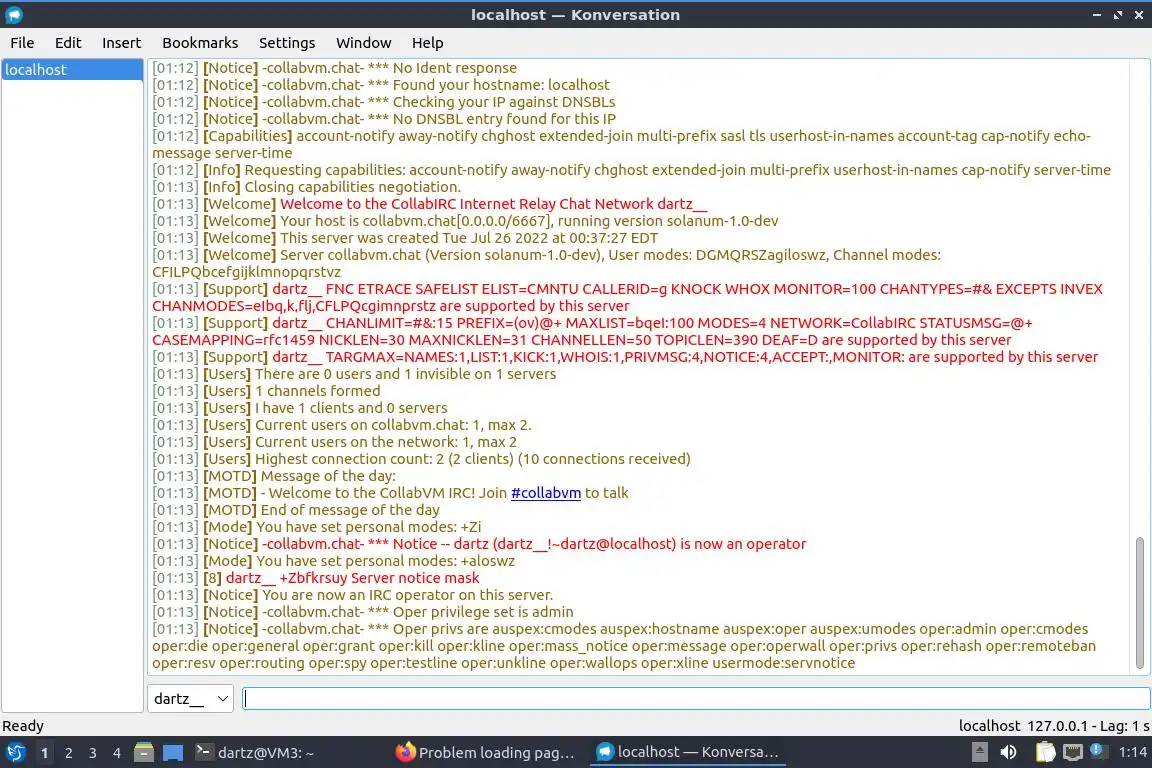Switch to the dartz@VM3 terminal window

pos(255,753)
